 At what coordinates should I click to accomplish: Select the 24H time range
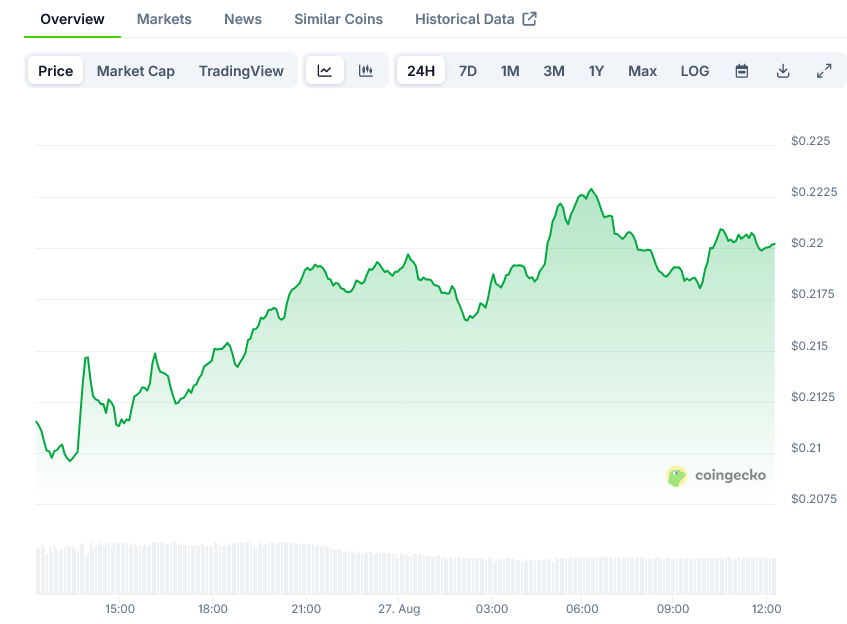coord(421,71)
